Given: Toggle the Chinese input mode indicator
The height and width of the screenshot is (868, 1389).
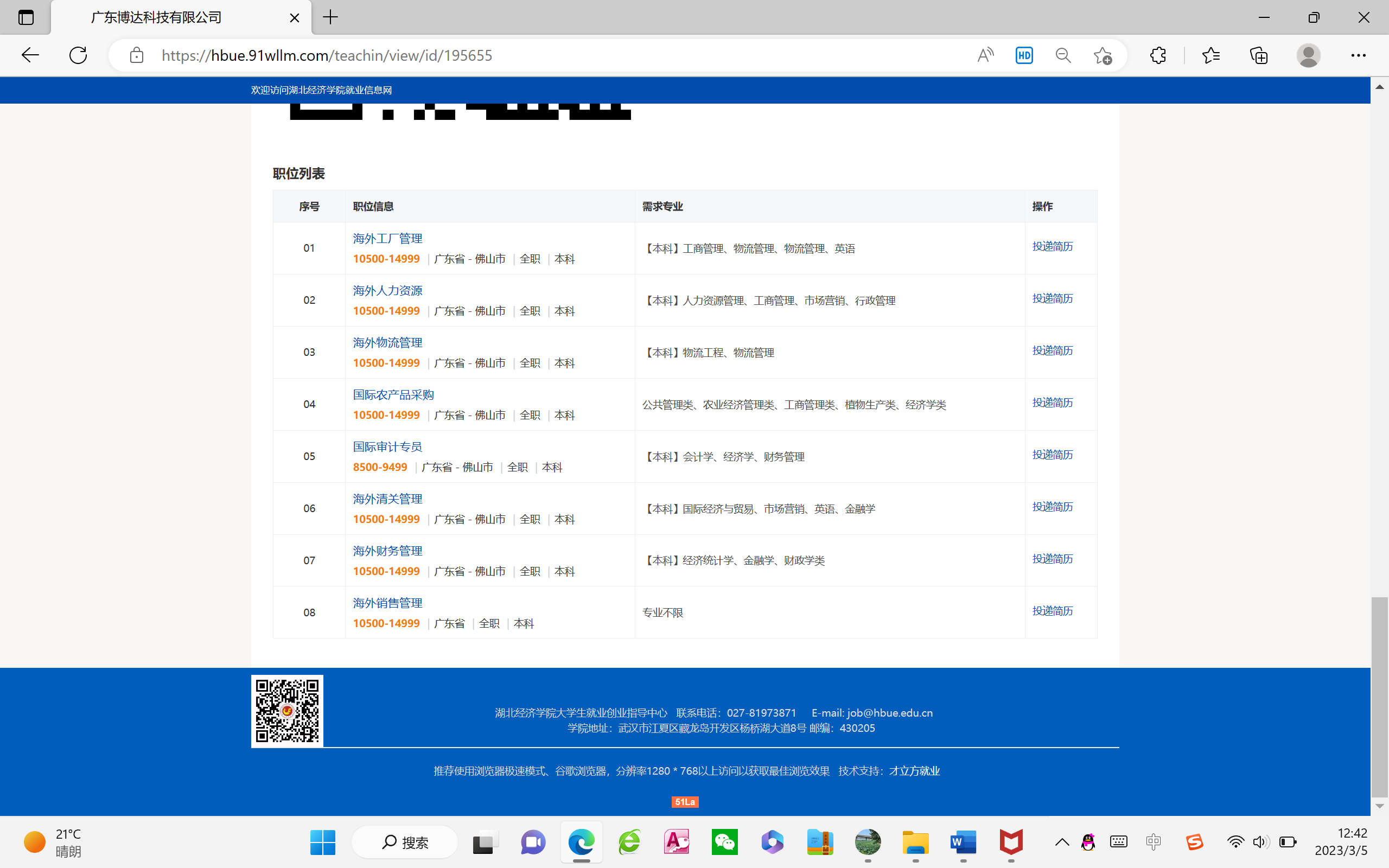Looking at the screenshot, I should click(1153, 842).
